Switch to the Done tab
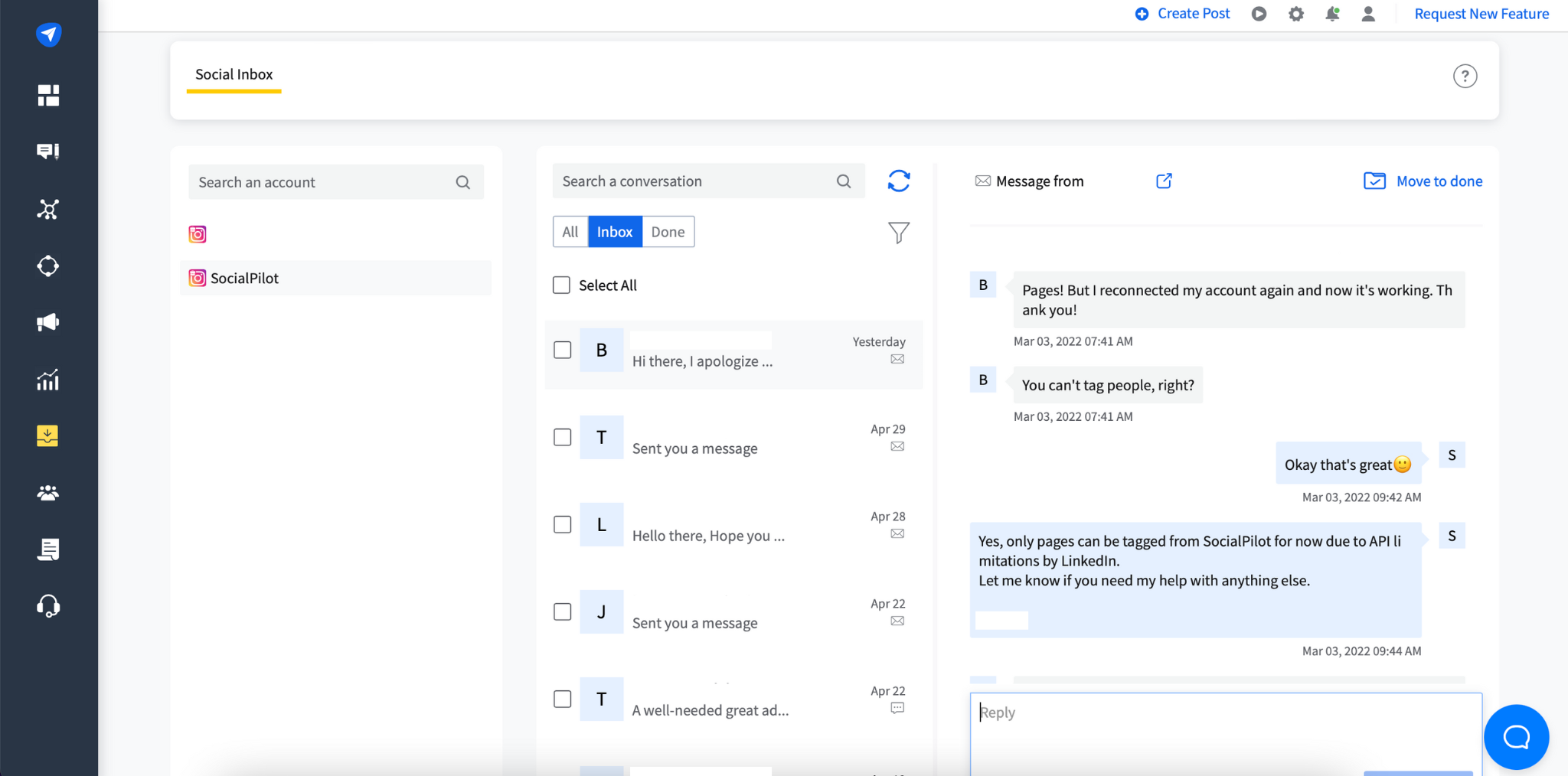 point(668,232)
